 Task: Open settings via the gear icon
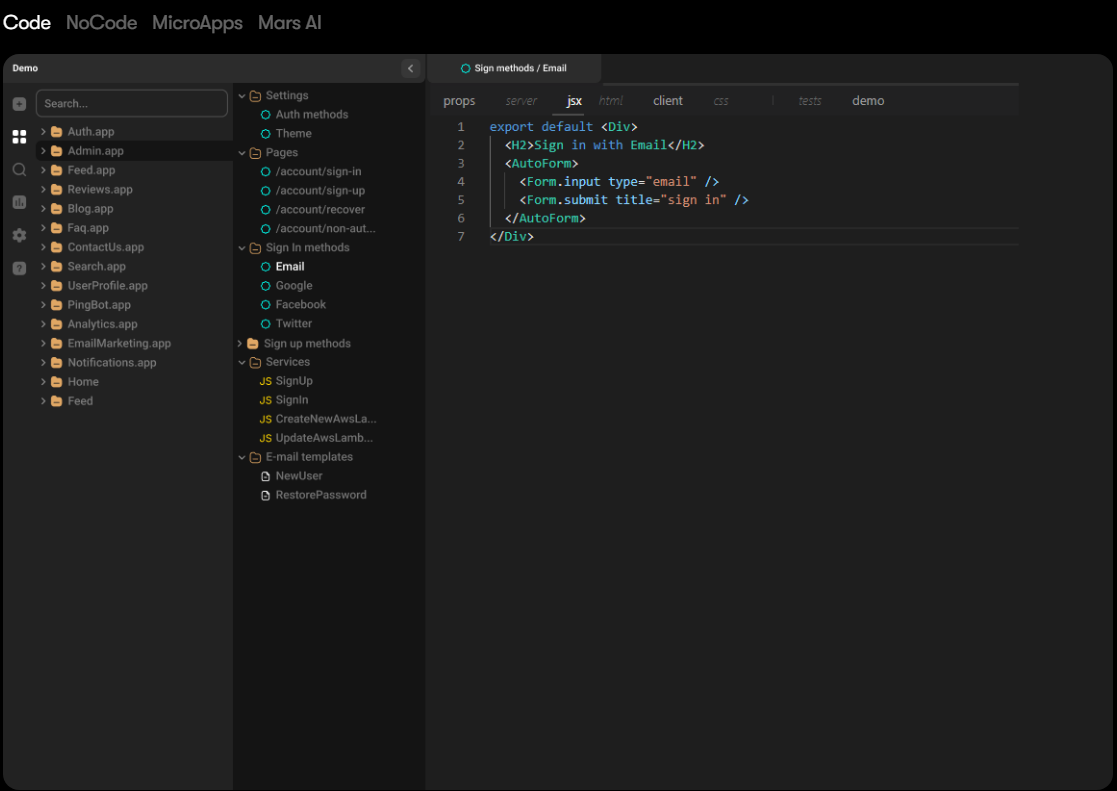pyautogui.click(x=19, y=235)
